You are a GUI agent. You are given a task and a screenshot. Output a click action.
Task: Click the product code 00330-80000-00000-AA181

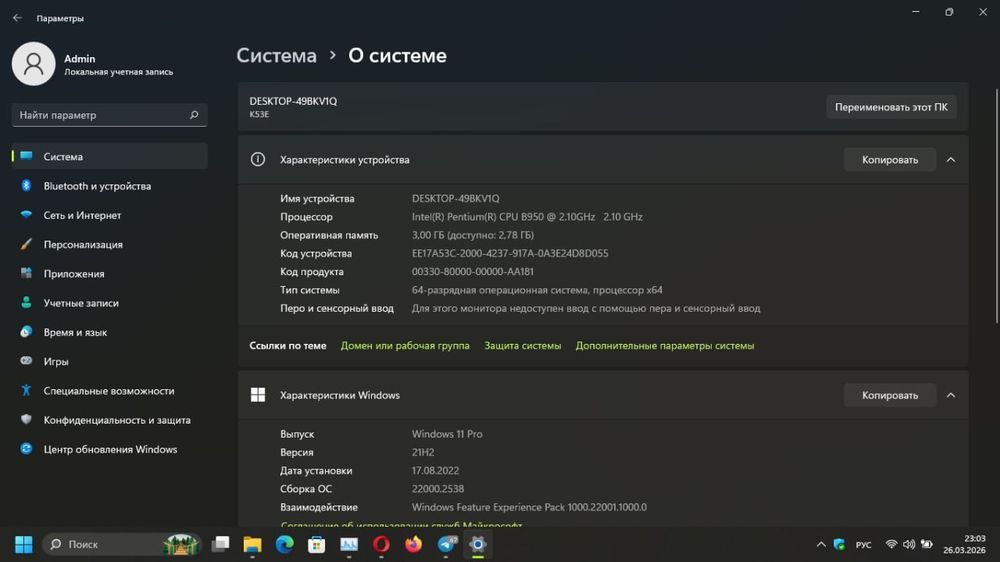(x=473, y=272)
